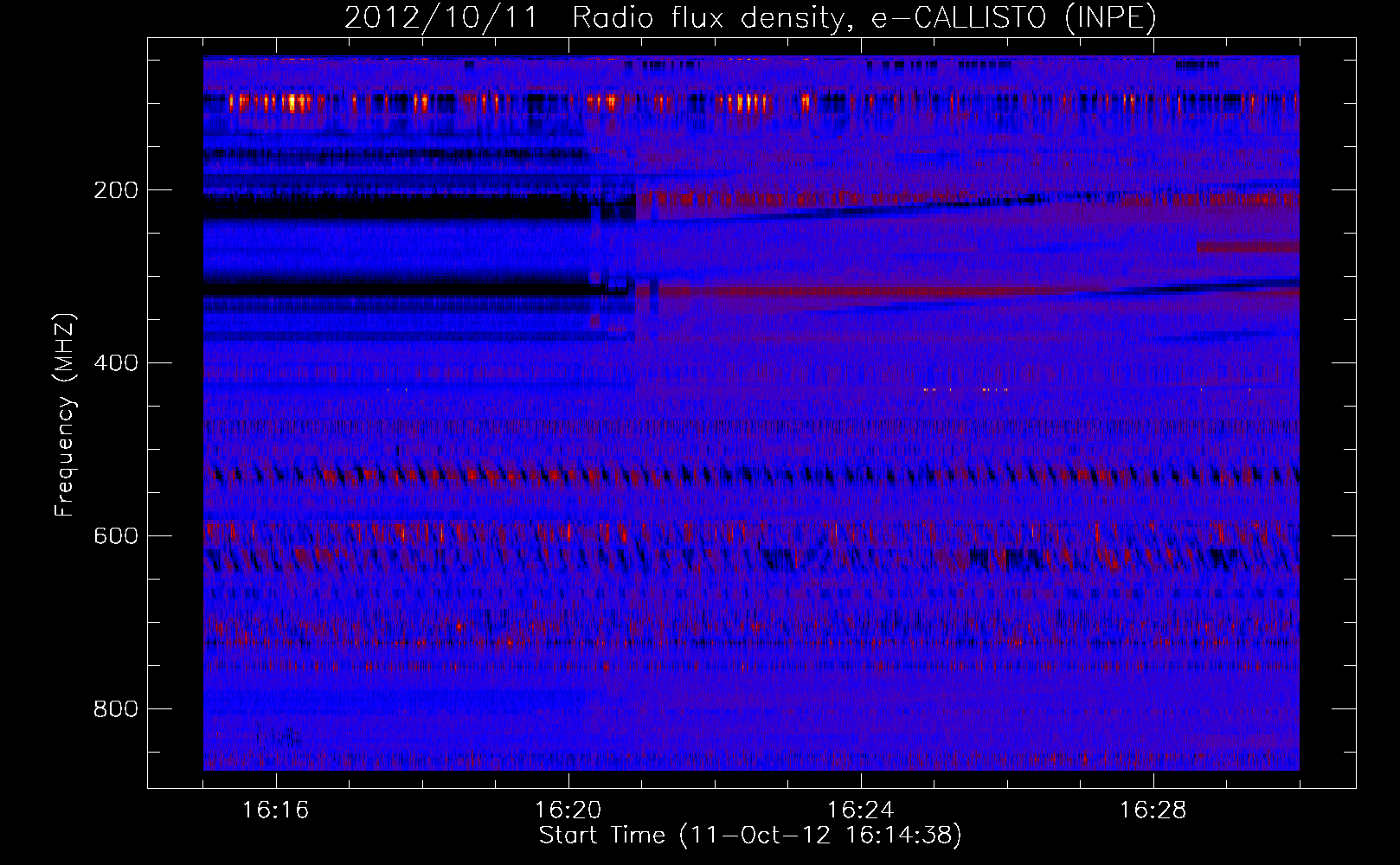Viewport: 1400px width, 865px height.
Task: Click the 600 frequency tick label
Action: tap(116, 536)
